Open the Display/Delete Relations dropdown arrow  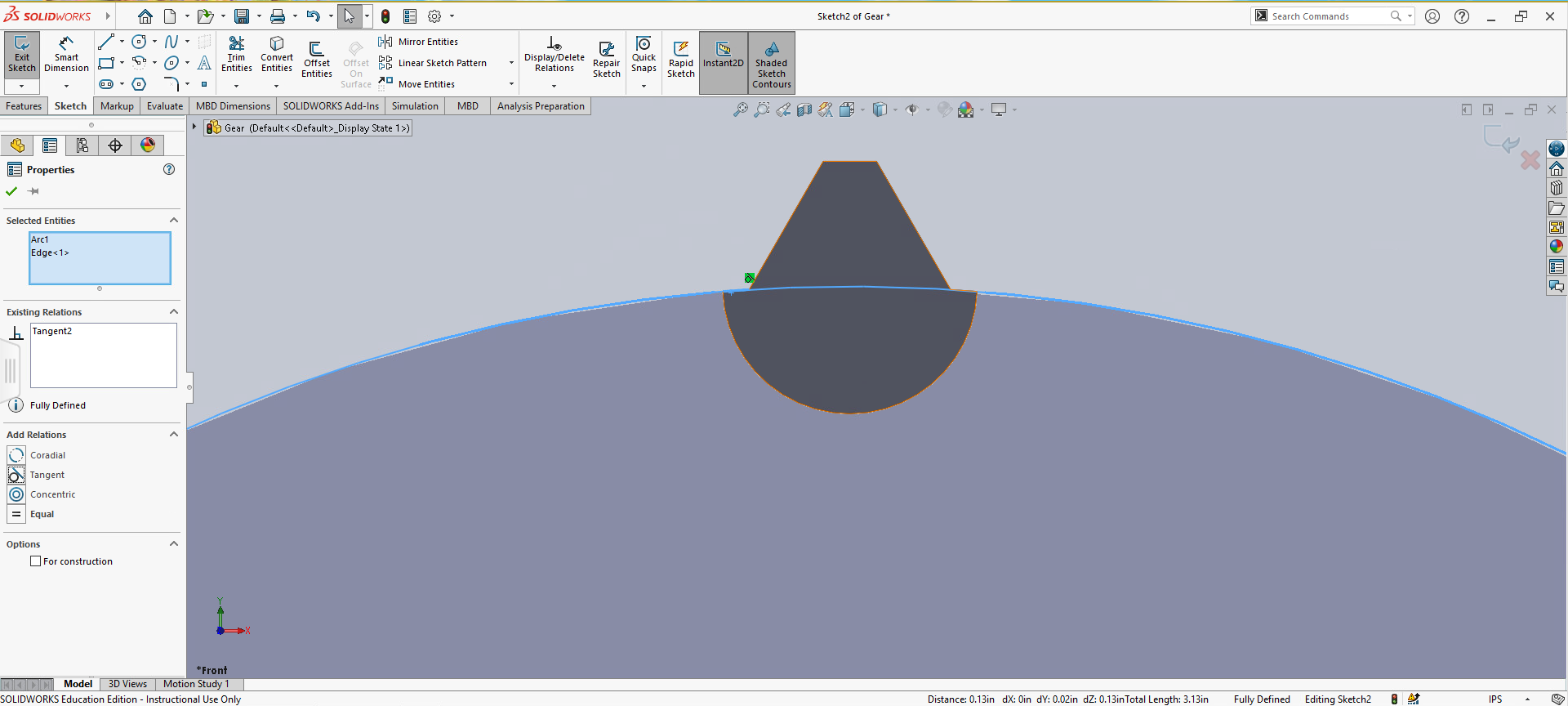point(554,86)
